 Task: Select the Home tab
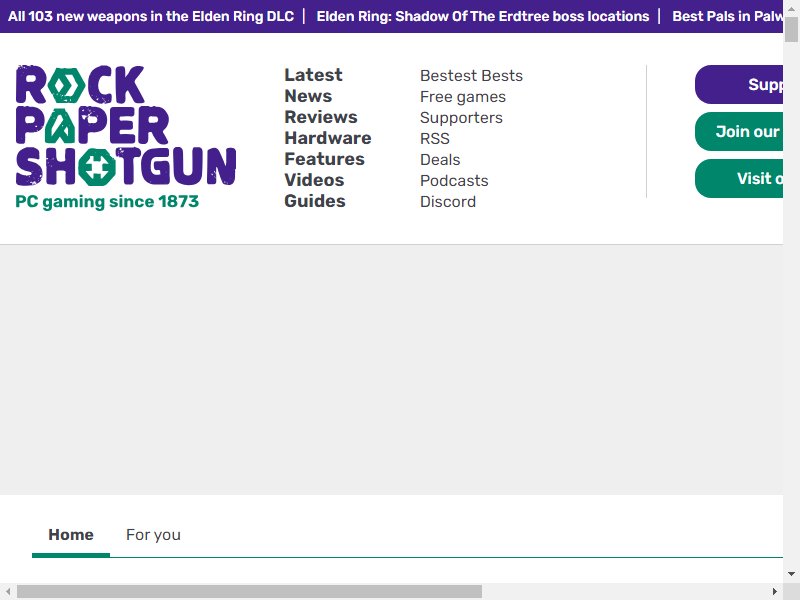pos(71,535)
